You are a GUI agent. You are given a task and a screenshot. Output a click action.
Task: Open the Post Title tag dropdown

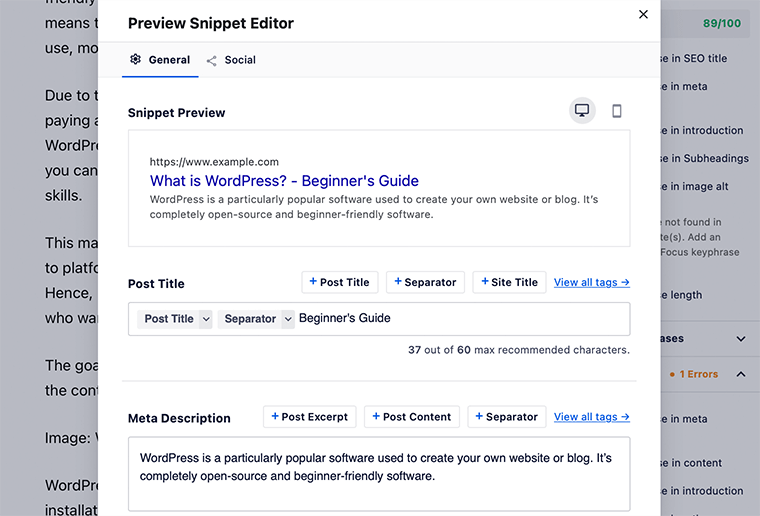205,319
